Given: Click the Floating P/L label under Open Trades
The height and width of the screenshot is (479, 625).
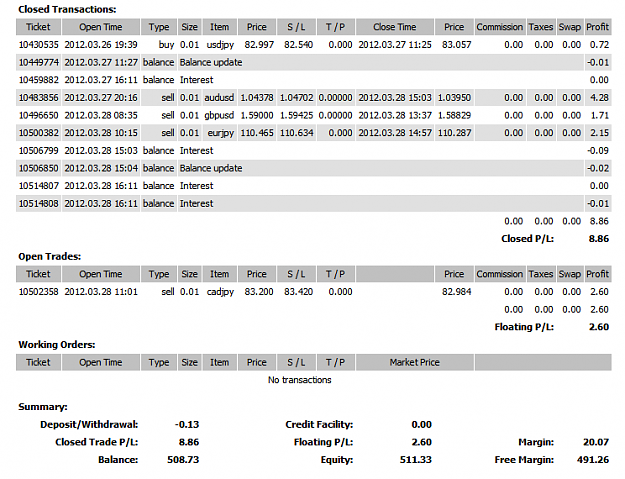Looking at the screenshot, I should tap(524, 327).
